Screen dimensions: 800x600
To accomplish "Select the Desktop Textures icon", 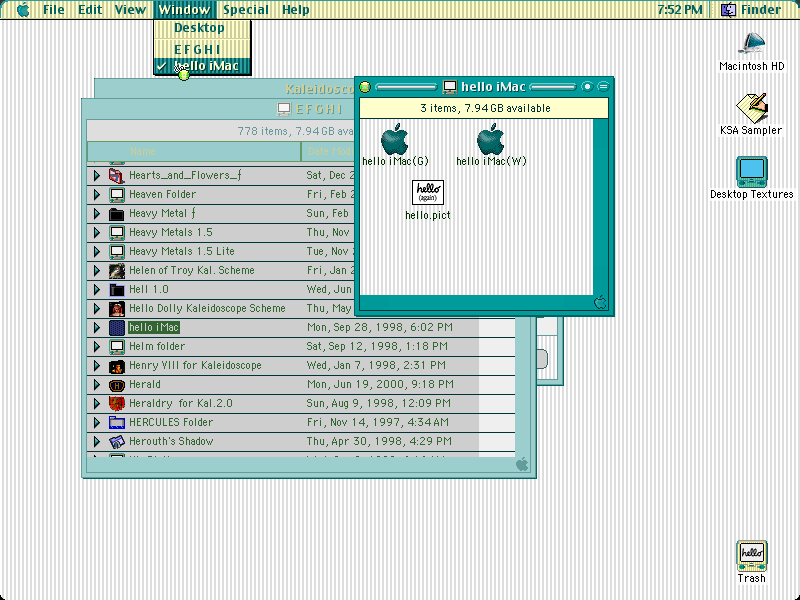I will (752, 172).
